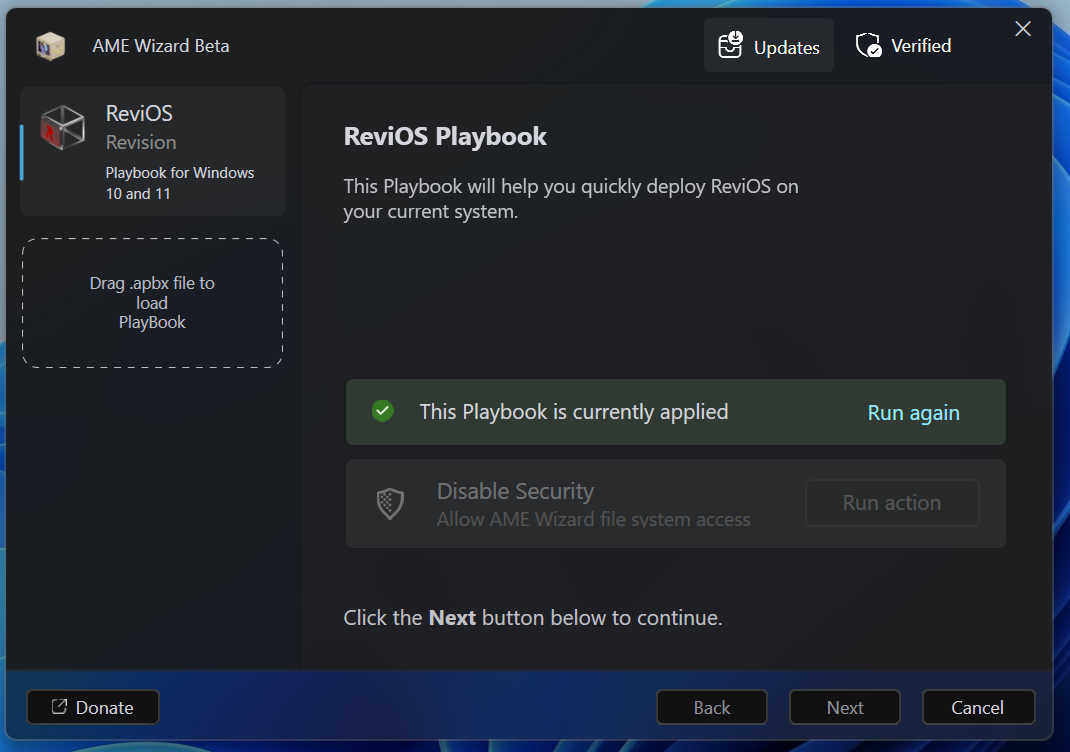The height and width of the screenshot is (752, 1070).
Task: Go Back to the previous step
Action: click(711, 707)
